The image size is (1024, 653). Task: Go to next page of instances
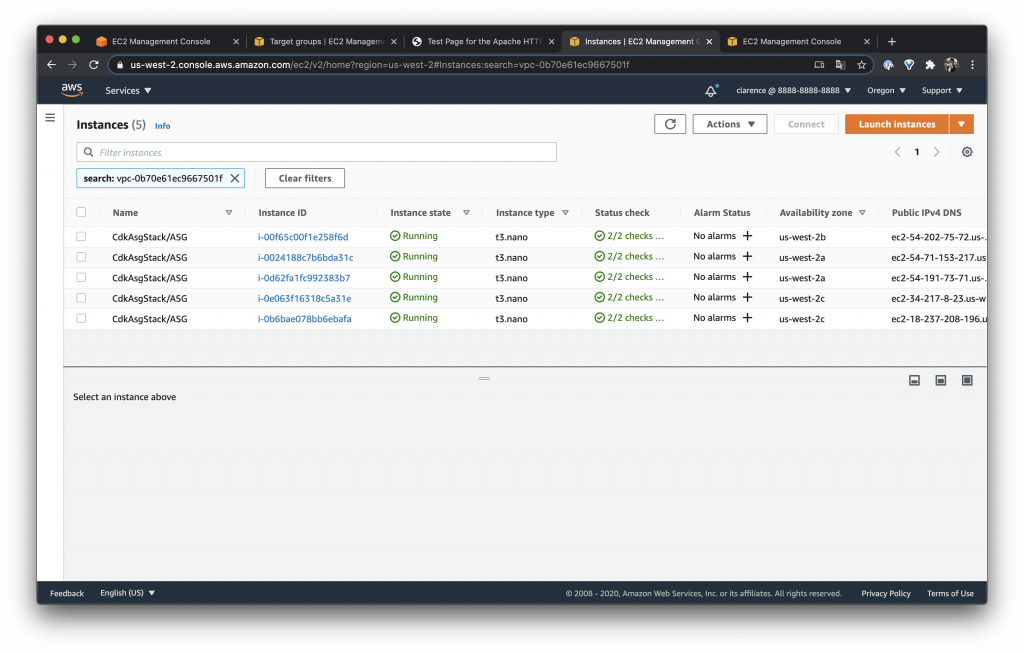click(936, 152)
